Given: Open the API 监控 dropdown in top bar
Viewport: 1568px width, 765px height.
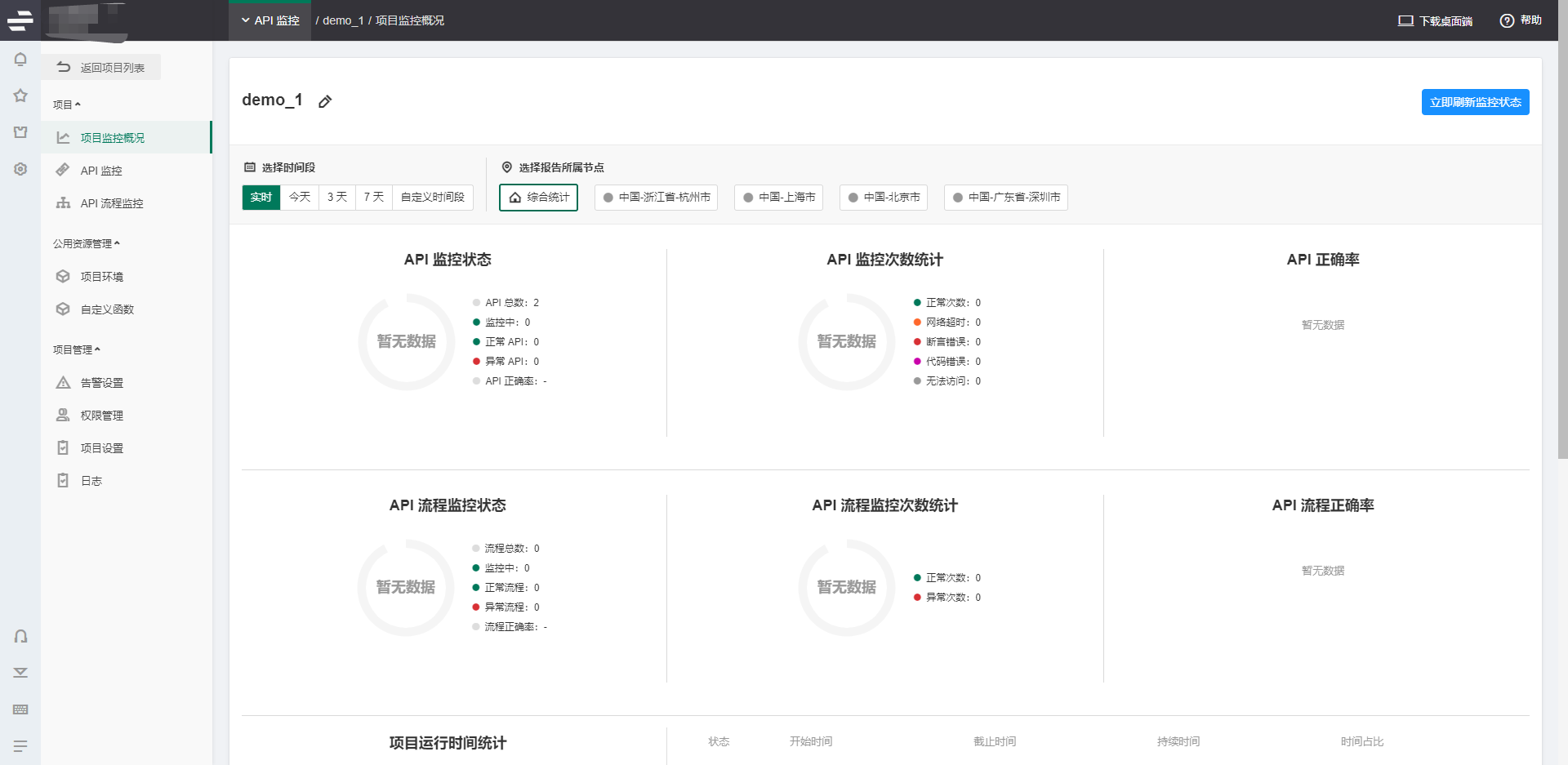Looking at the screenshot, I should [x=270, y=20].
